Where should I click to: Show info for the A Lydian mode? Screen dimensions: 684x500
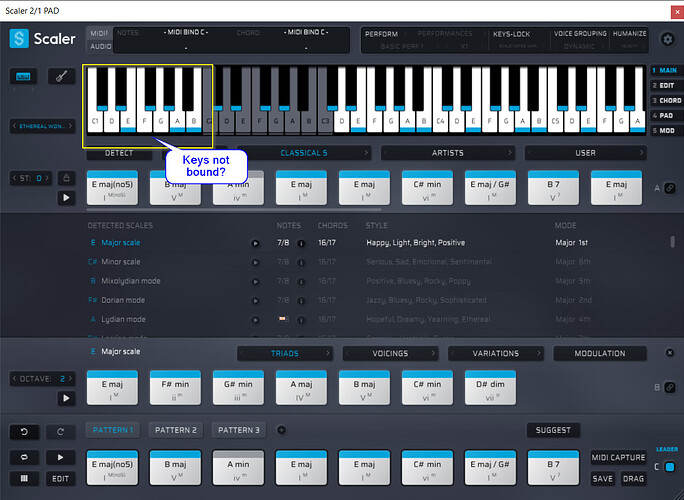(x=301, y=320)
